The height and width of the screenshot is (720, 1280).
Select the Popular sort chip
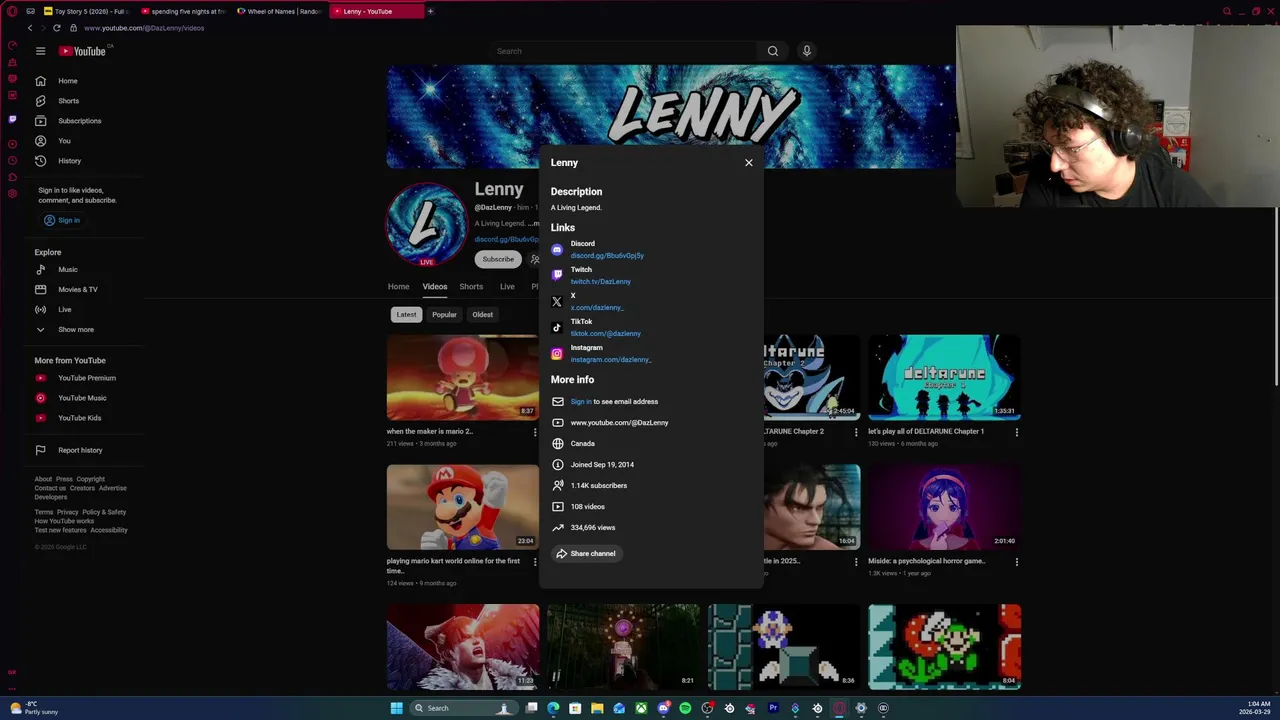click(444, 315)
